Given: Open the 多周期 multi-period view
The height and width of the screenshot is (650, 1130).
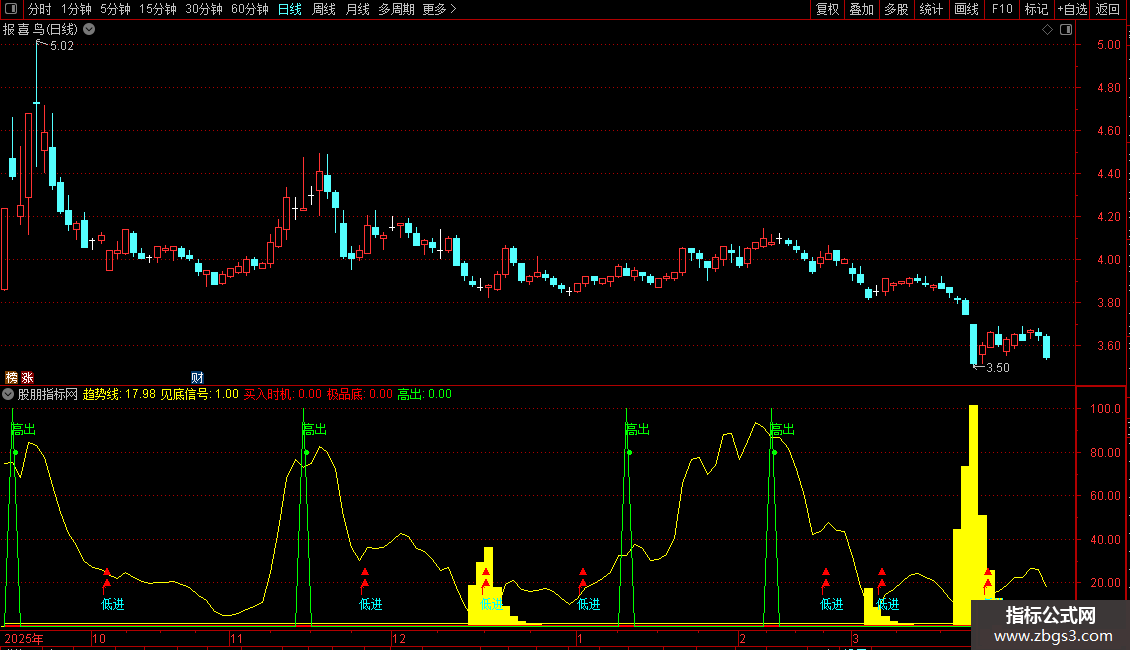Looking at the screenshot, I should (x=396, y=9).
